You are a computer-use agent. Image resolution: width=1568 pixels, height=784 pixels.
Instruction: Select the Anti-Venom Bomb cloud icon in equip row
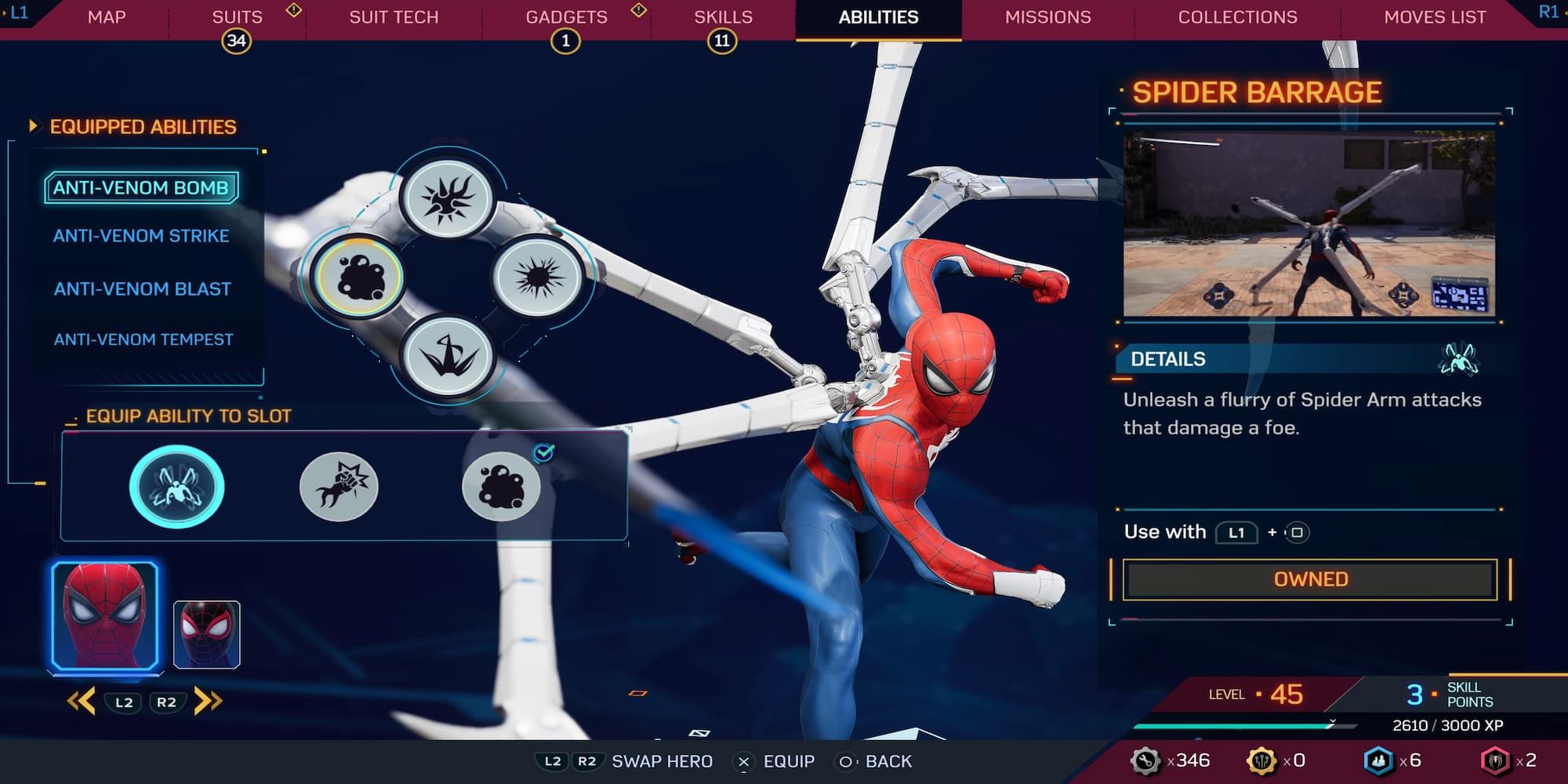click(x=502, y=486)
